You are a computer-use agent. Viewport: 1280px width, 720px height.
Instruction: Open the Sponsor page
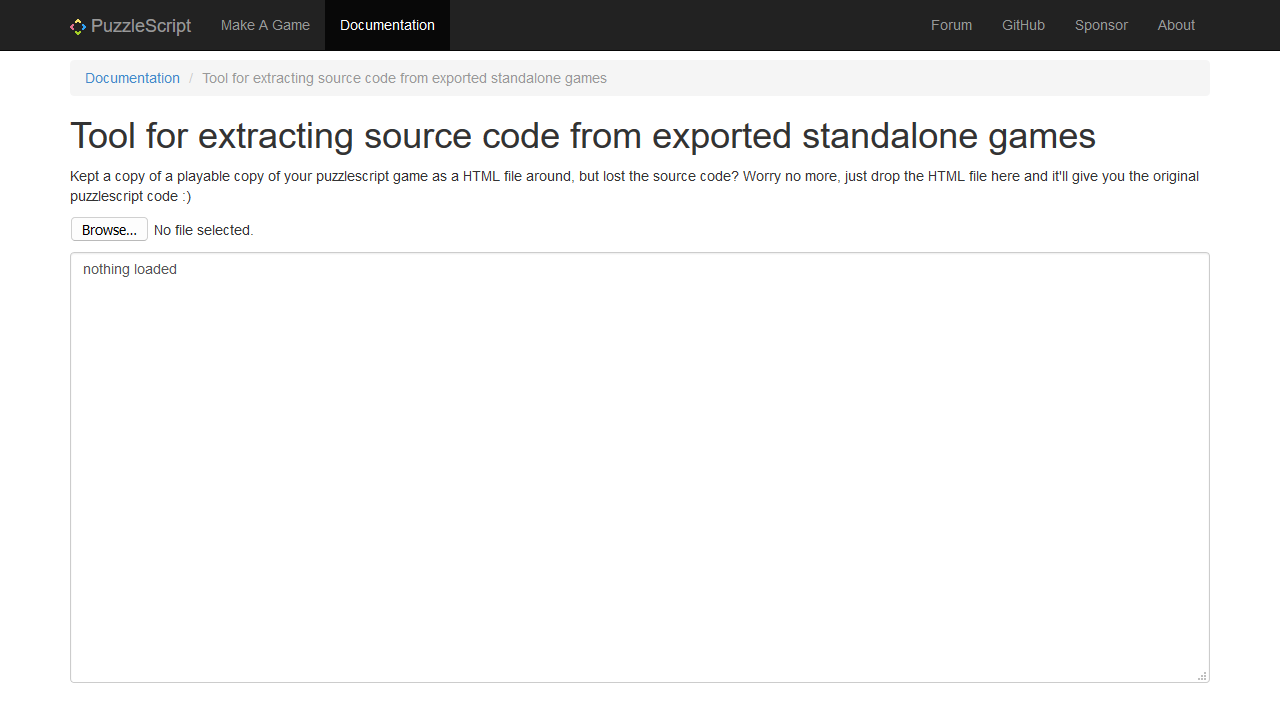pyautogui.click(x=1101, y=25)
